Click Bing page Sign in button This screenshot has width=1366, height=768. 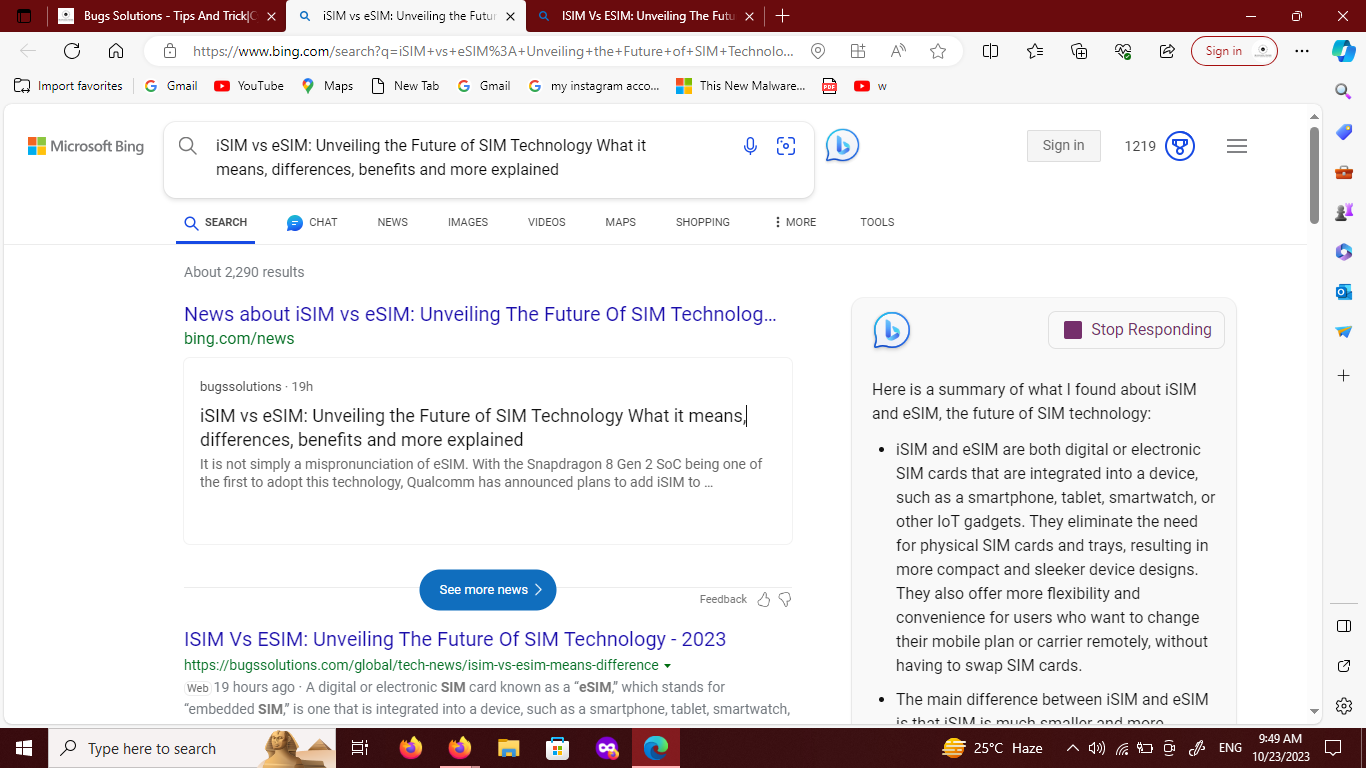click(x=1063, y=146)
